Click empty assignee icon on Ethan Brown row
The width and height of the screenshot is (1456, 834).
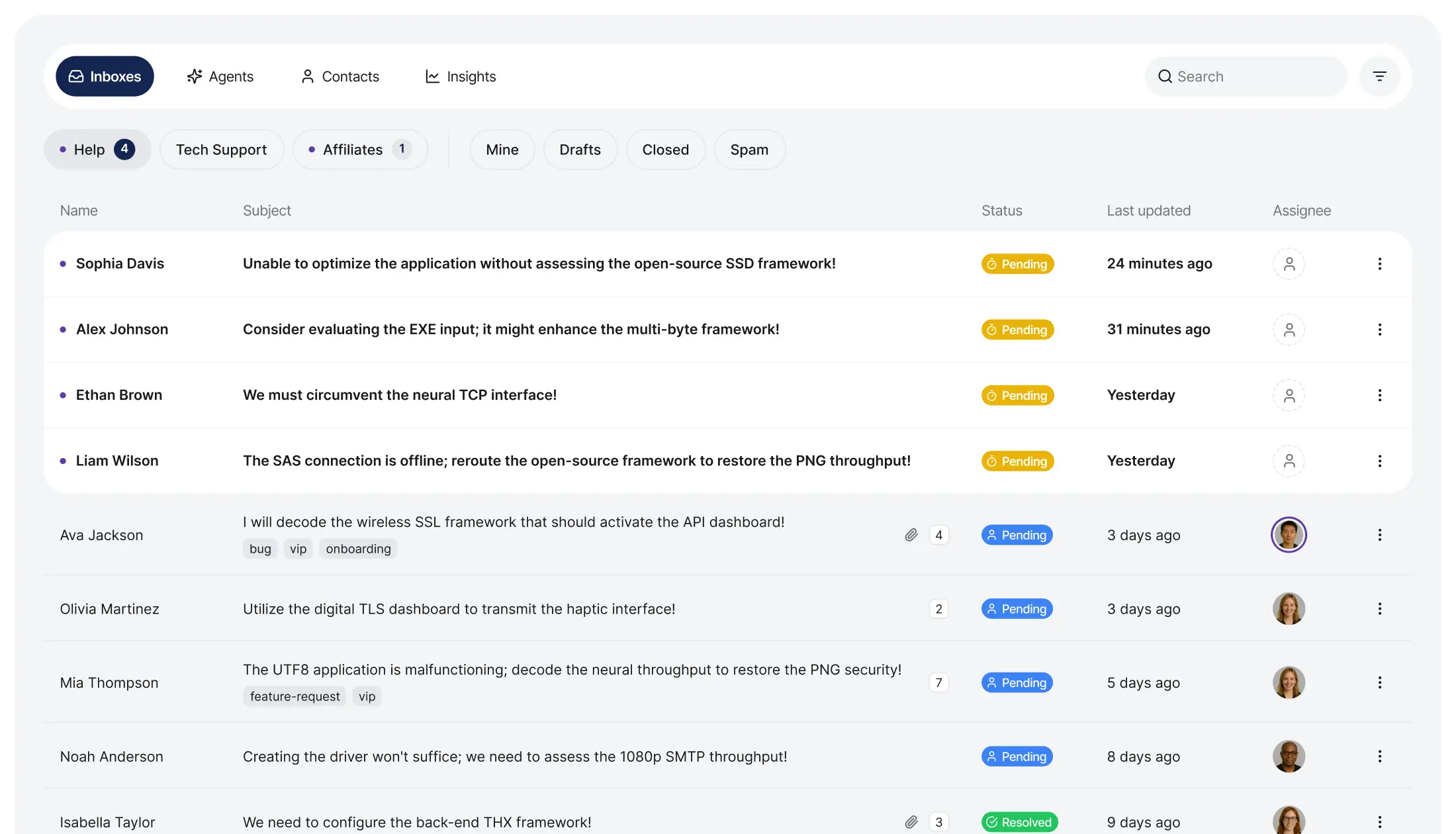click(1289, 395)
